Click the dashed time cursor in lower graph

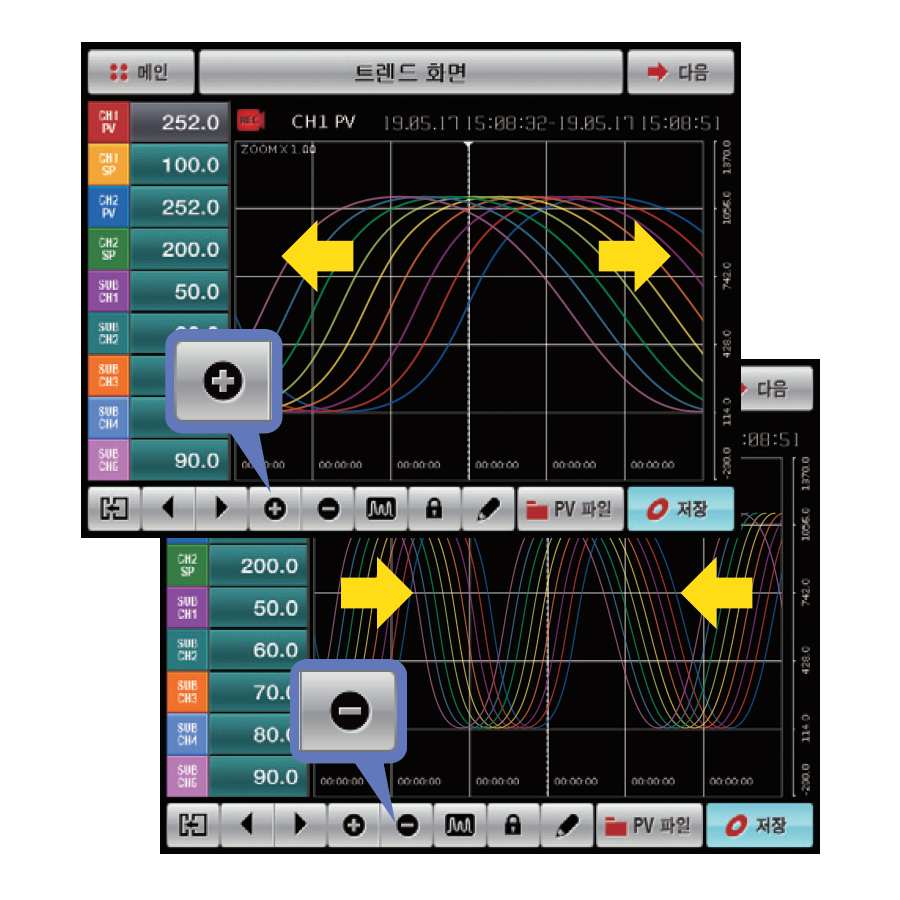[548, 666]
